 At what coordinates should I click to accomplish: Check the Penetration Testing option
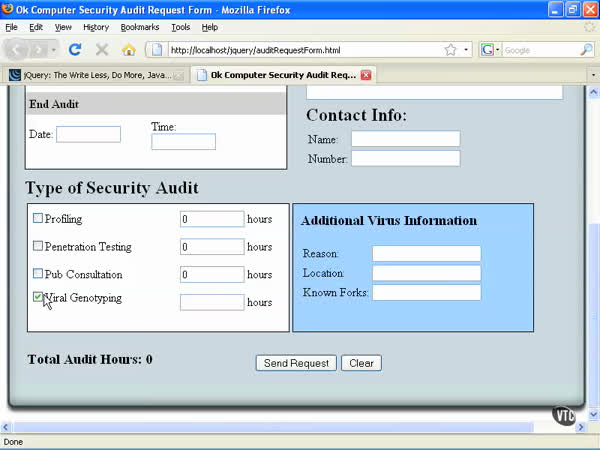(x=38, y=246)
